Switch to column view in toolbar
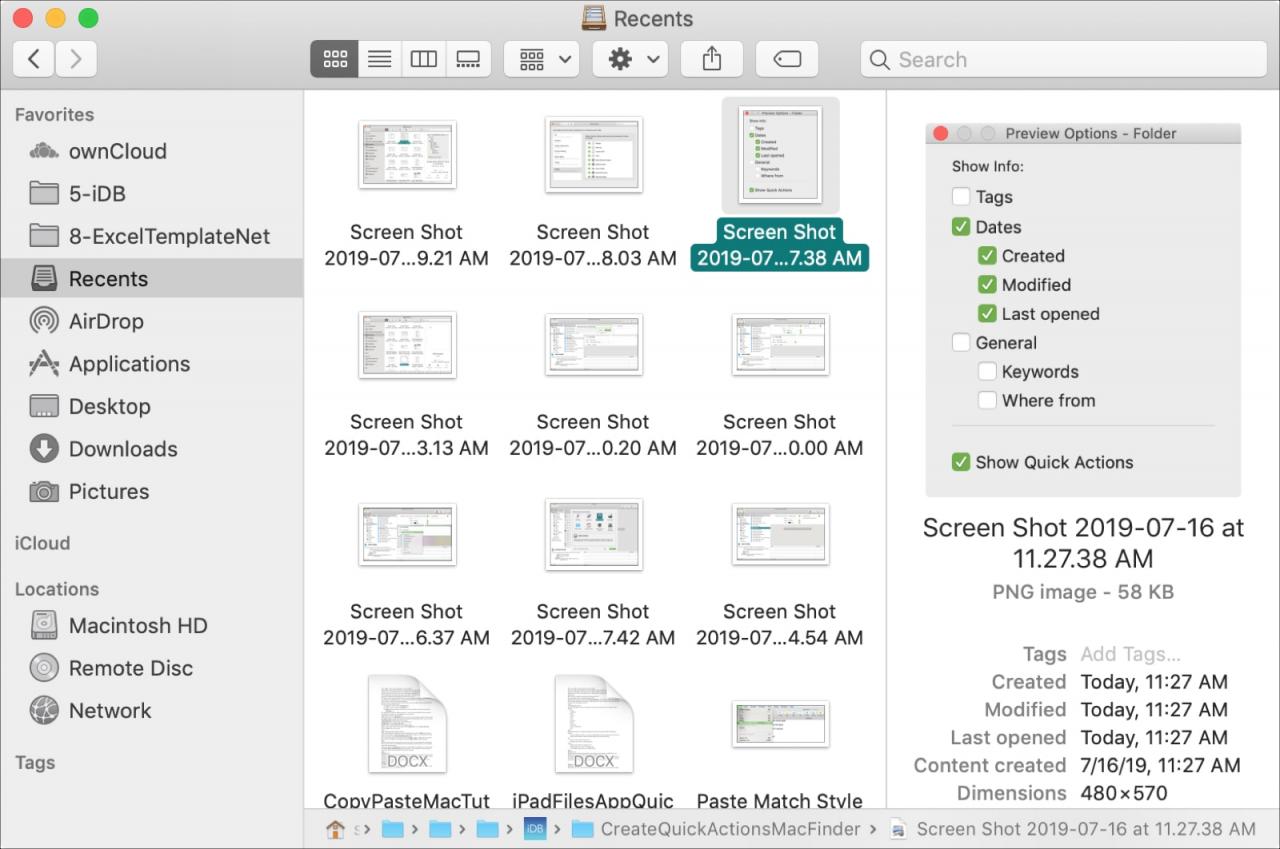1280x849 pixels. [x=424, y=59]
